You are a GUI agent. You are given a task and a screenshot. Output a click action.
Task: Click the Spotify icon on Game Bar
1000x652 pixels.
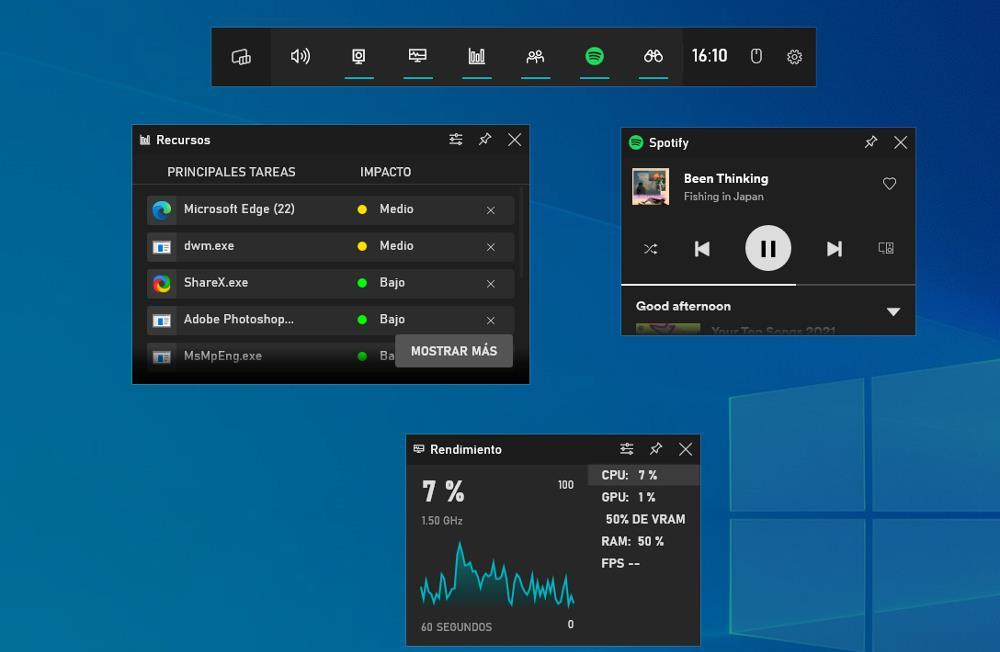pyautogui.click(x=594, y=57)
